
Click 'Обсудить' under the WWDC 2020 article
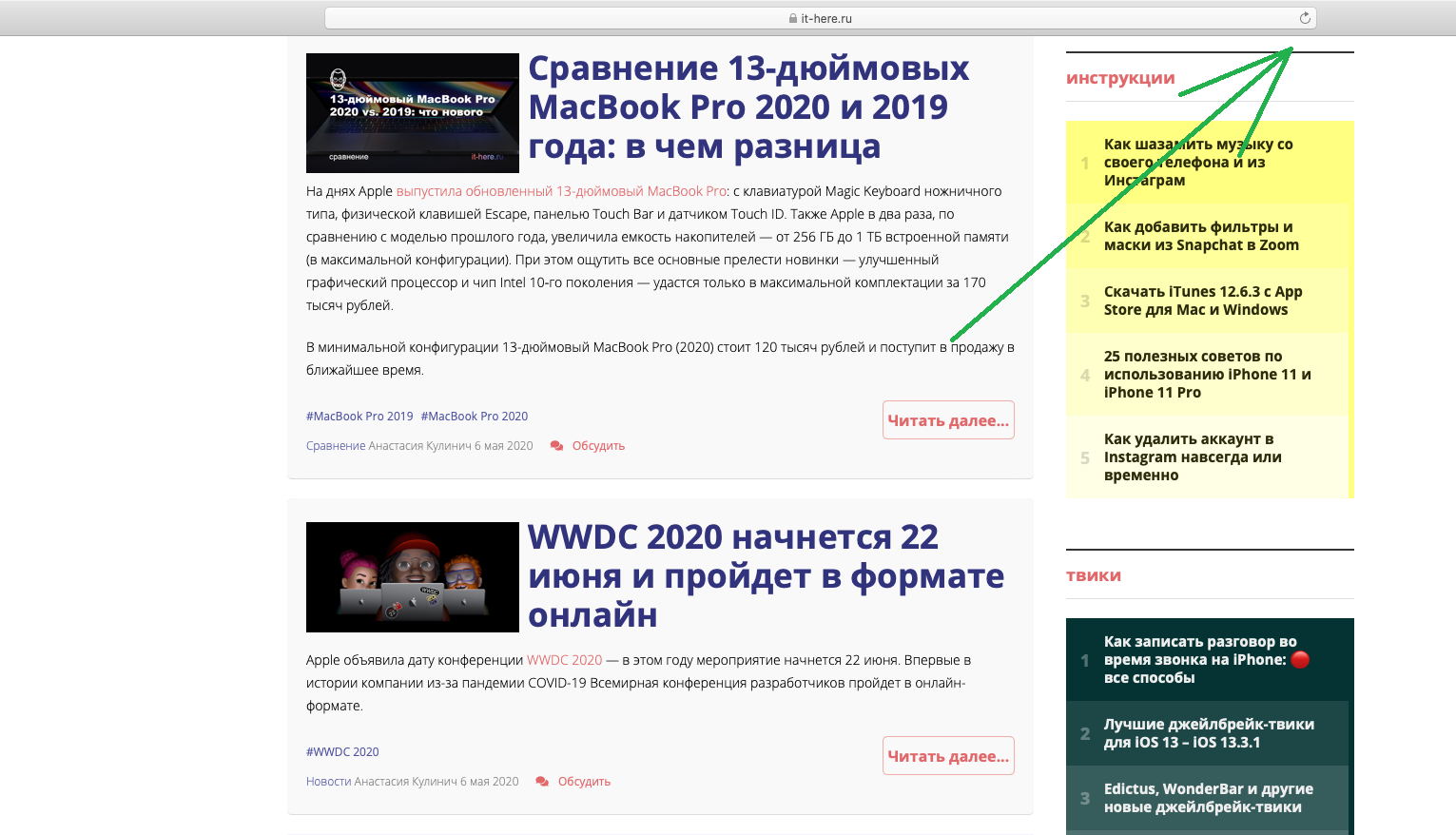pos(584,782)
